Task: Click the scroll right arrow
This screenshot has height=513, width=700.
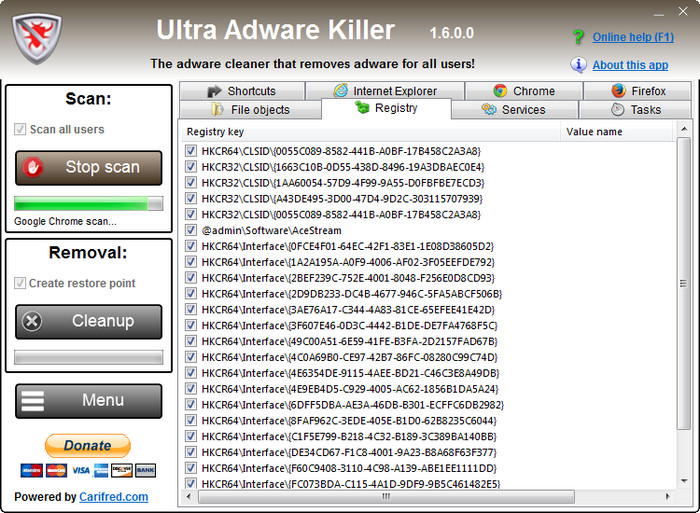Action: pos(668,496)
